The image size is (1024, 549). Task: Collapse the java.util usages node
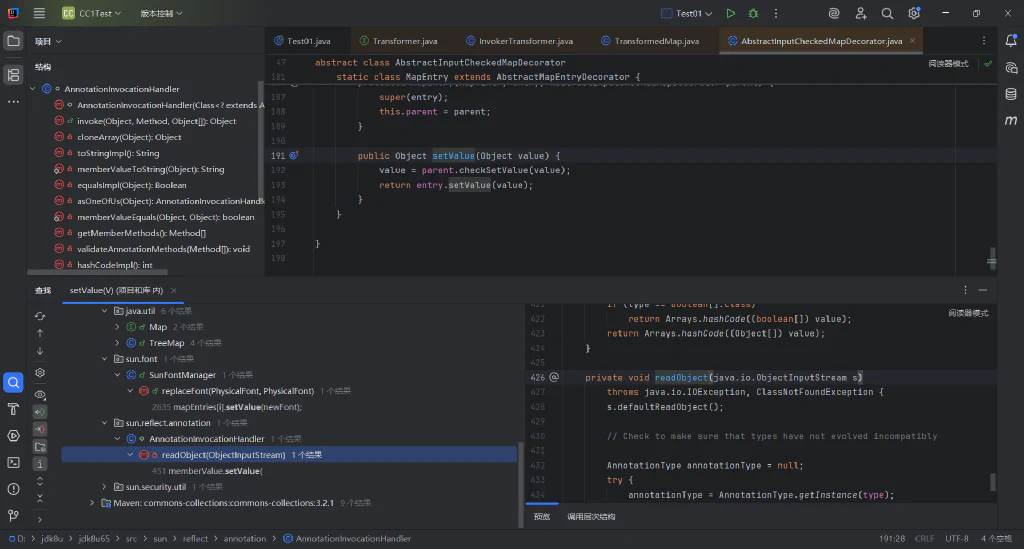click(x=104, y=311)
